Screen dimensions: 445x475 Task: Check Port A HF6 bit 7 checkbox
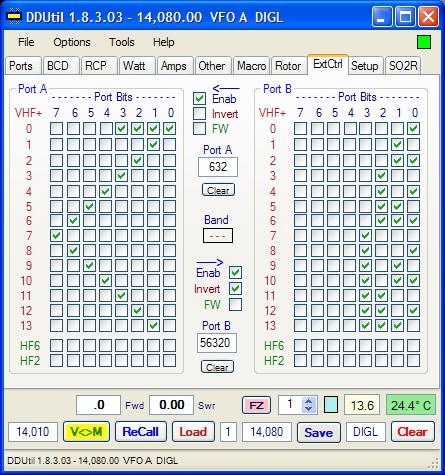coord(56,345)
